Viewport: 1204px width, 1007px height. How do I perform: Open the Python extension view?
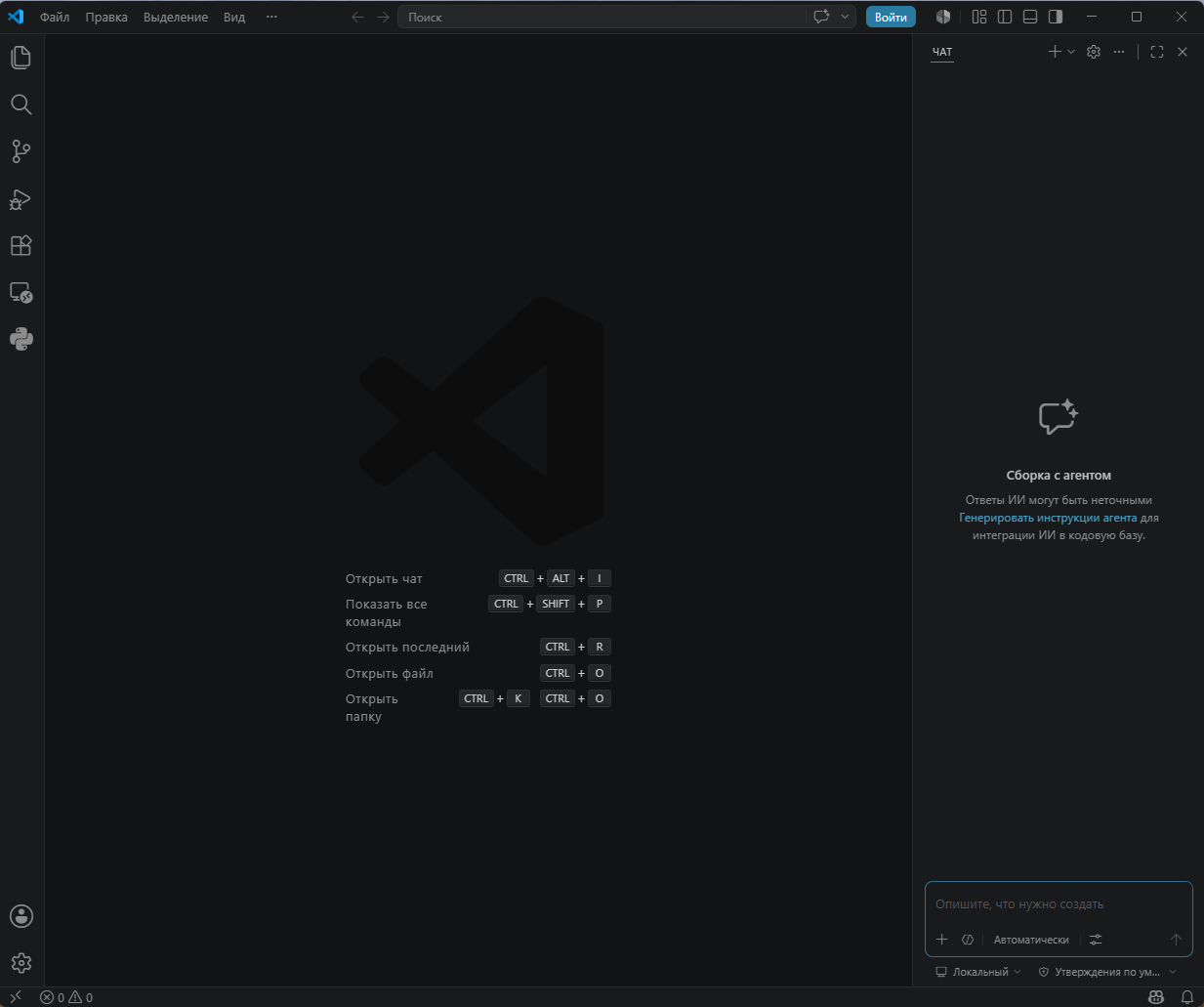point(21,339)
